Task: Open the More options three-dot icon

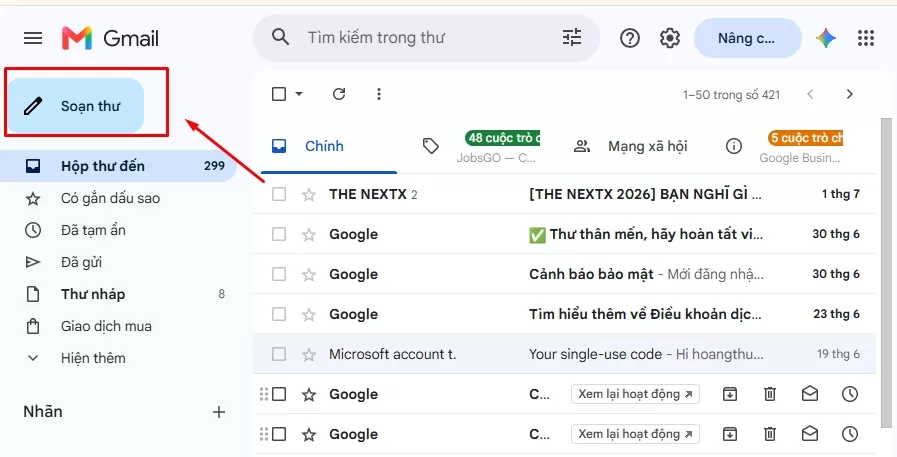Action: [379, 94]
